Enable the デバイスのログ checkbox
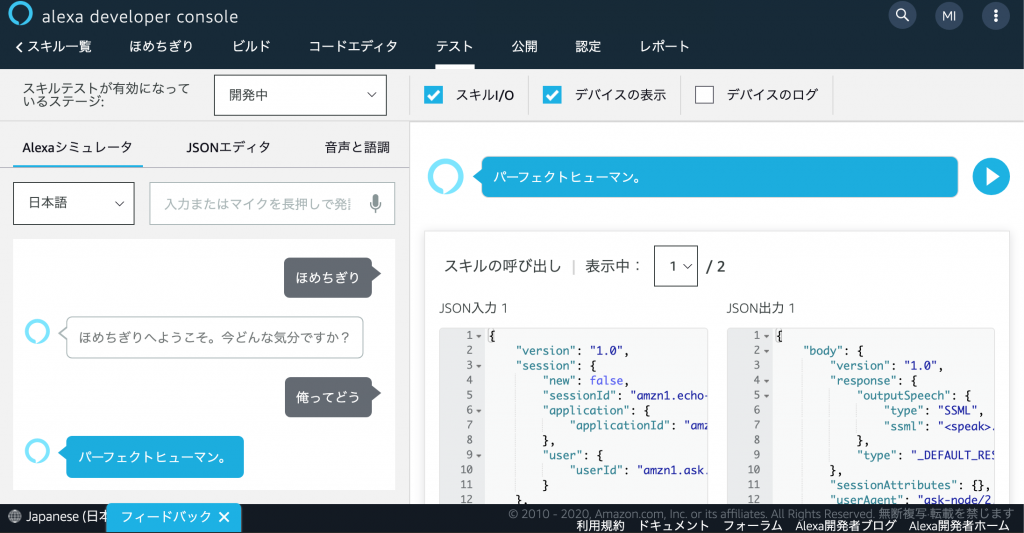The height and width of the screenshot is (533, 1024). point(704,95)
